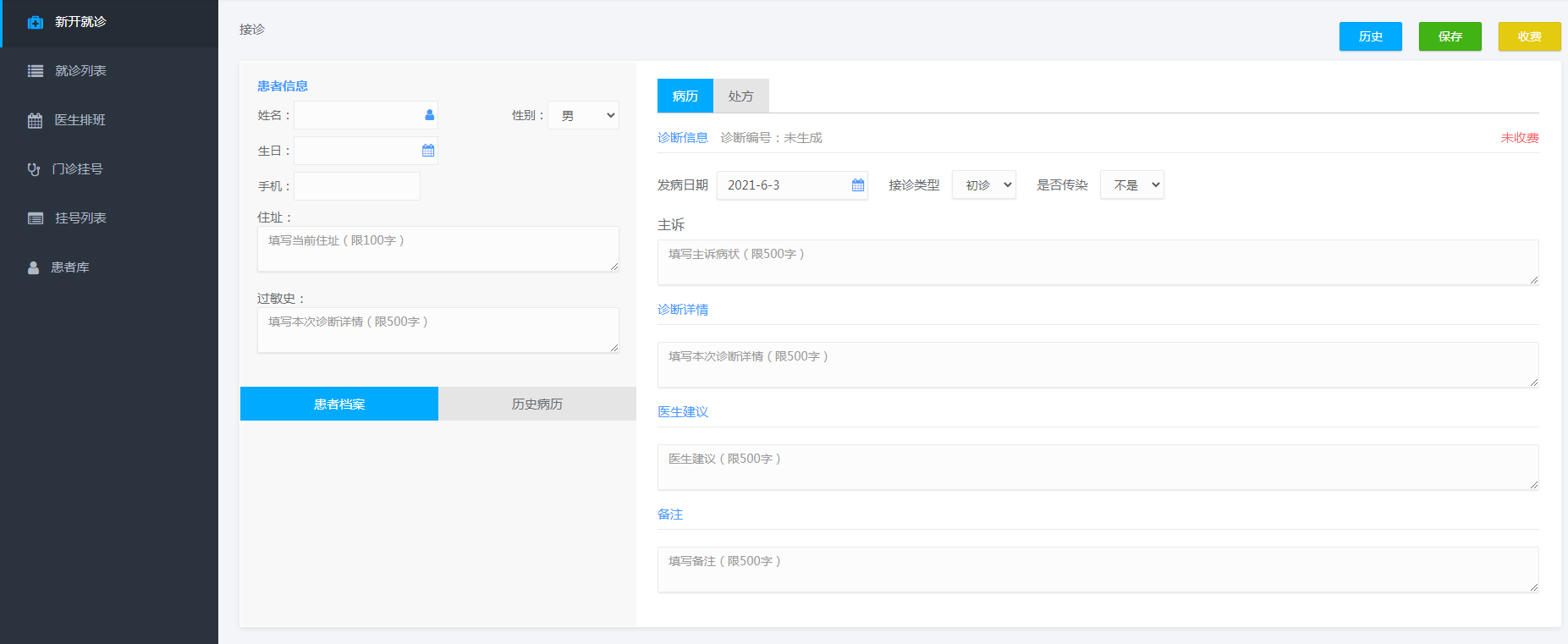Click the medical kit icon beside 新开就诊

coord(35,23)
